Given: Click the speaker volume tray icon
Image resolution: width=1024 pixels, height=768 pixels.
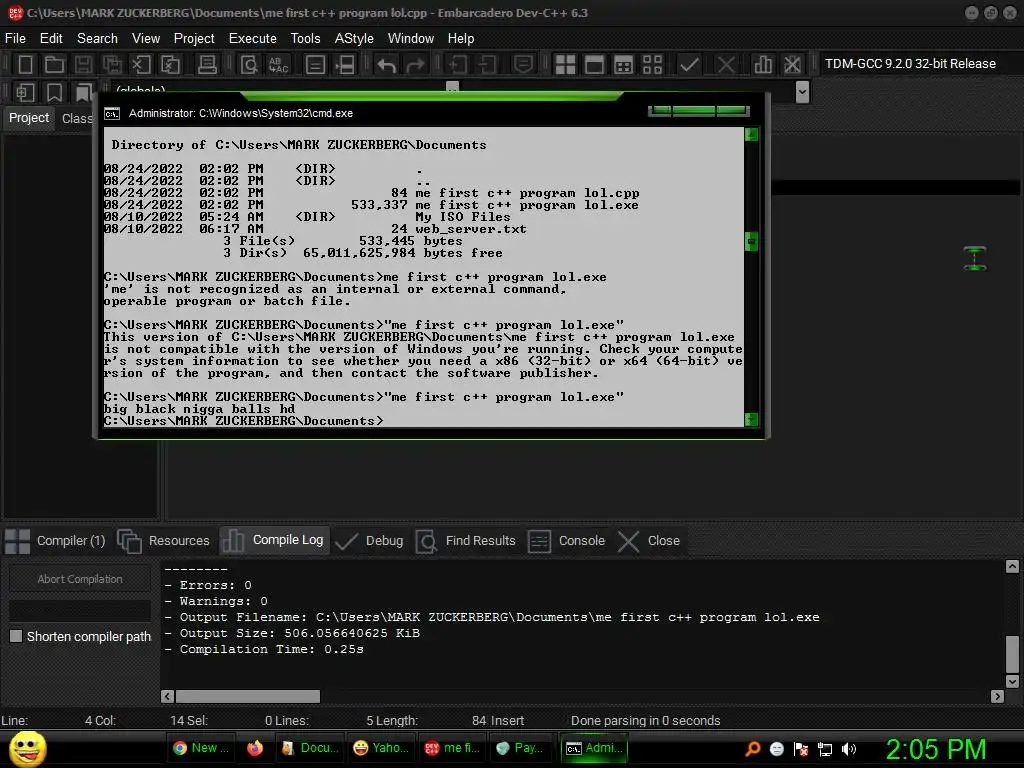Looking at the screenshot, I should click(849, 748).
